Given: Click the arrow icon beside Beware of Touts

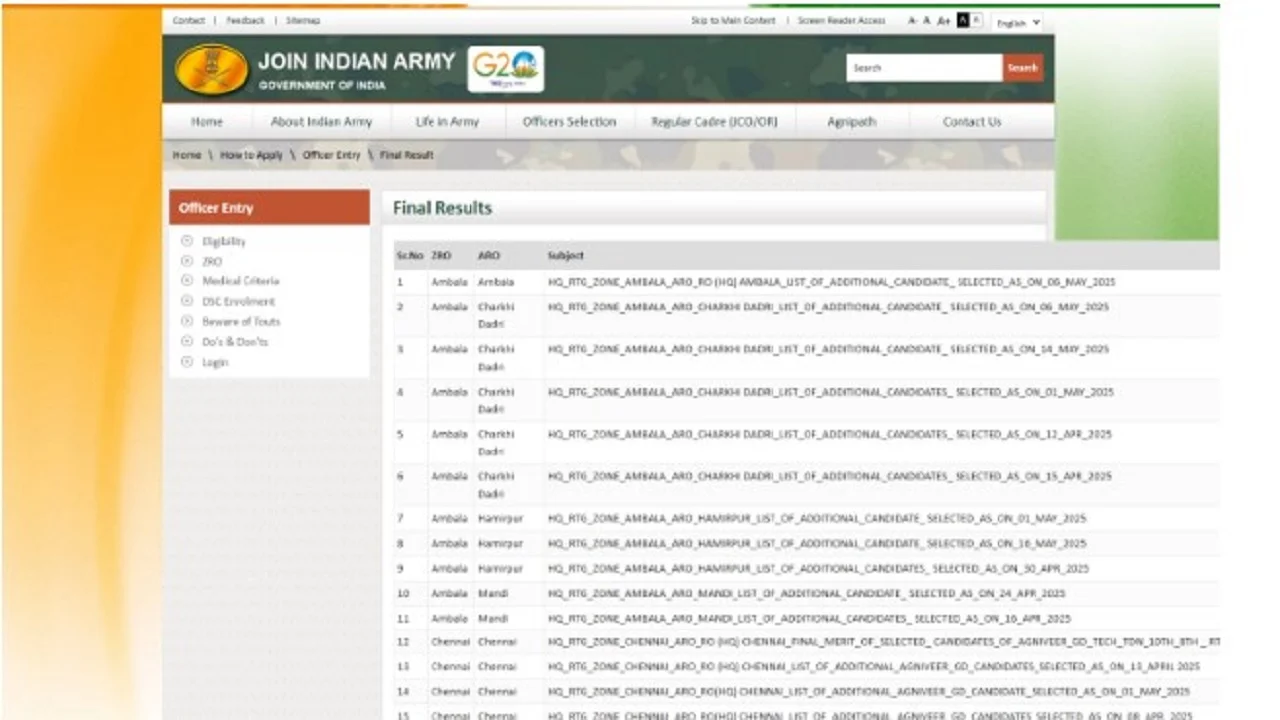Looking at the screenshot, I should (186, 321).
